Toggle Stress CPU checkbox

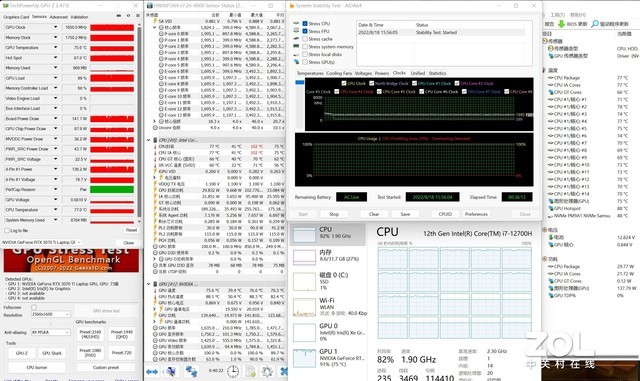pos(305,24)
